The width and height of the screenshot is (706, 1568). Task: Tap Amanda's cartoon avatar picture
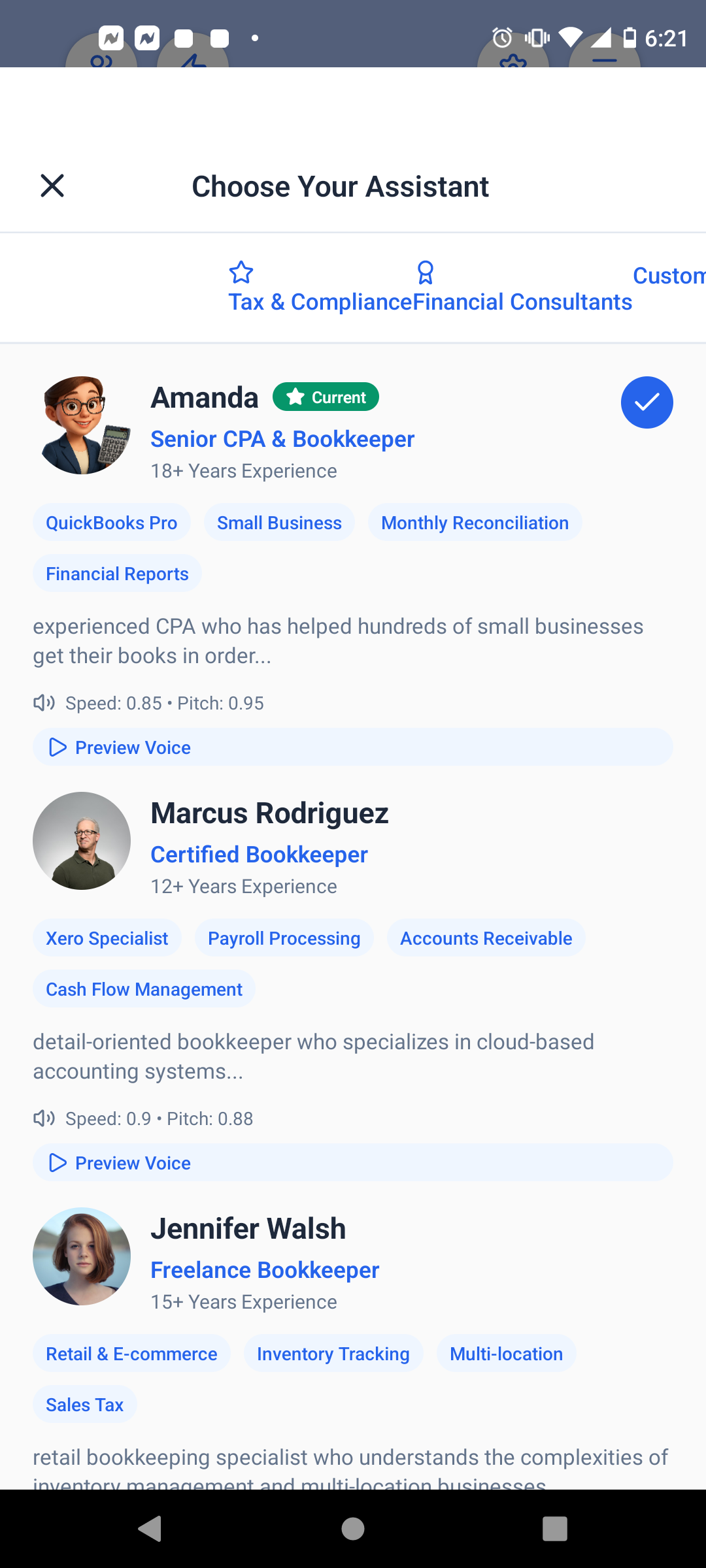click(82, 425)
